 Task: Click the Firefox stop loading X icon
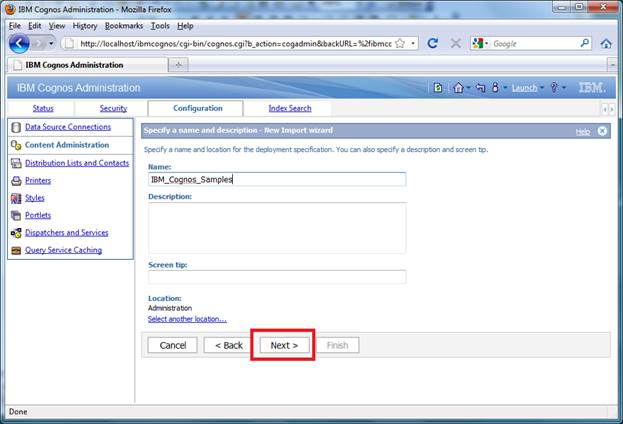(x=456, y=43)
